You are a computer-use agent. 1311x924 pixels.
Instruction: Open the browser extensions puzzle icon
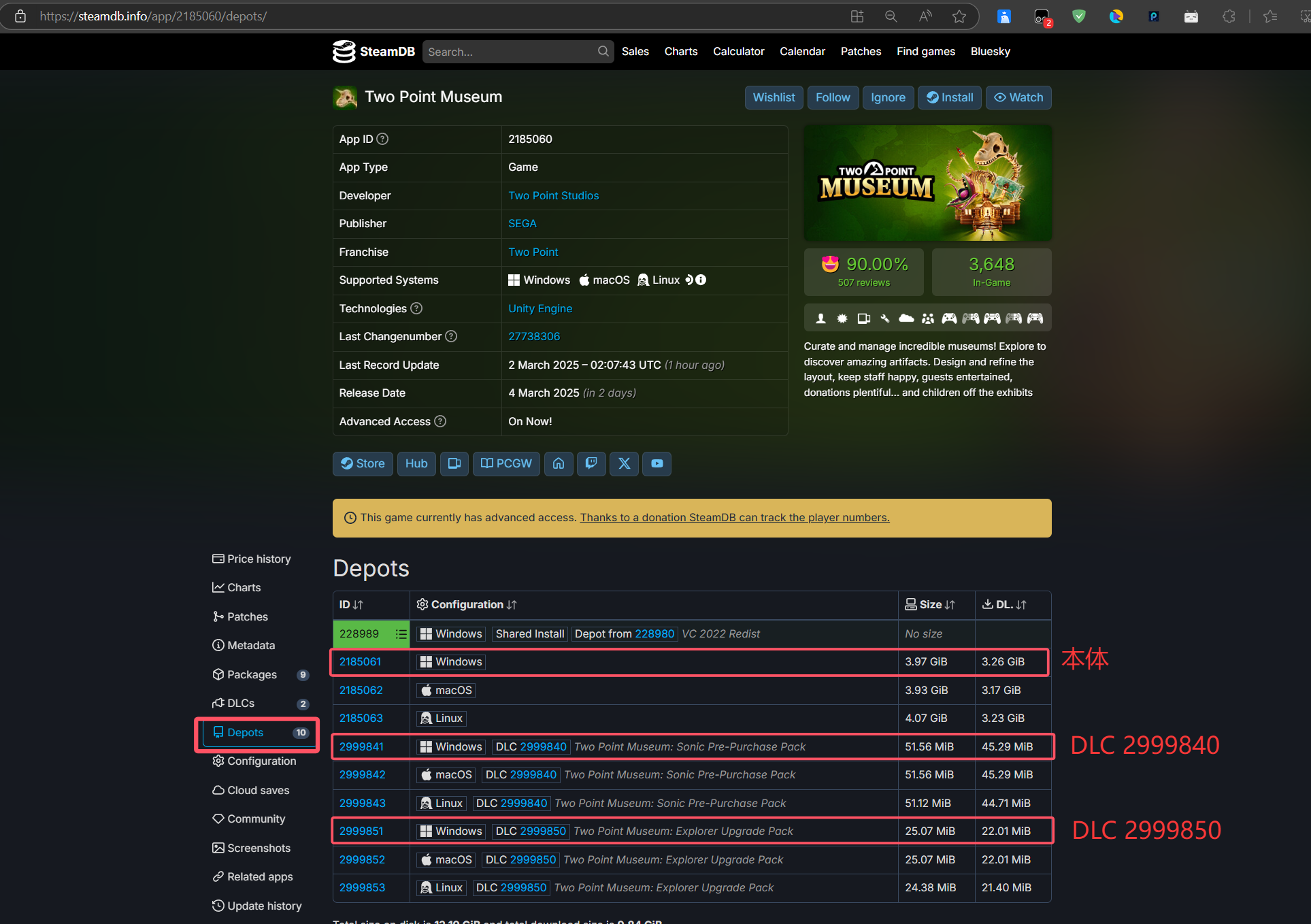pyautogui.click(x=1229, y=16)
